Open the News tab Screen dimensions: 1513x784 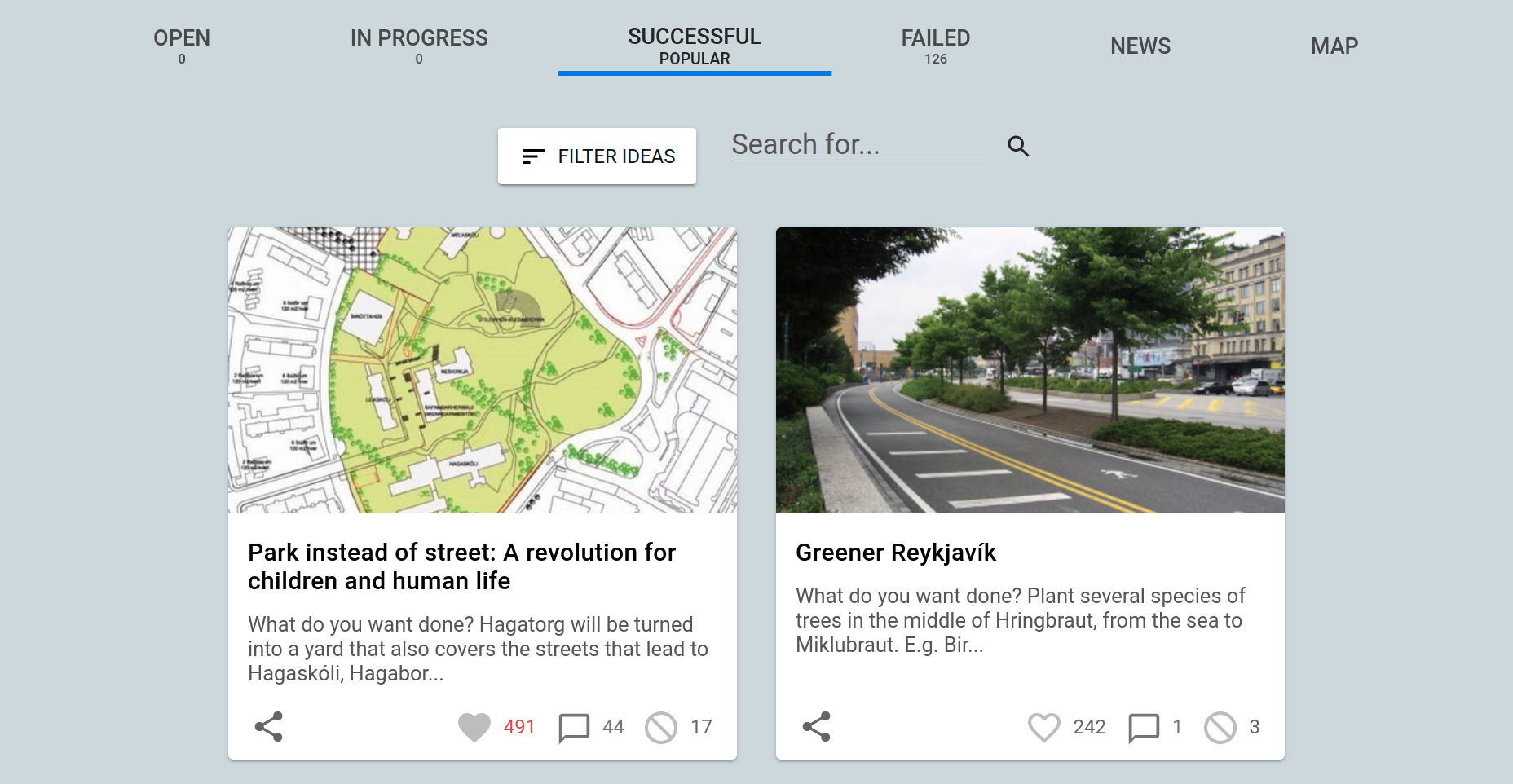(1140, 46)
